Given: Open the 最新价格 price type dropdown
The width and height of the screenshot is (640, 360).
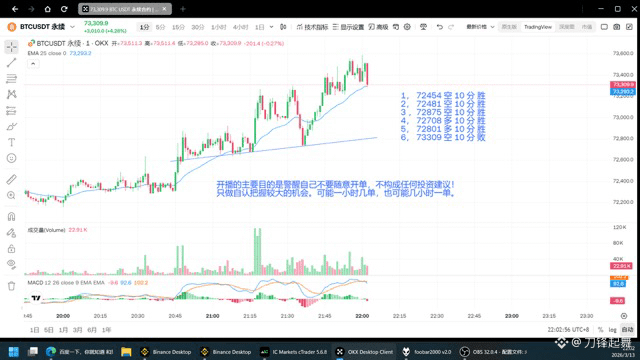Looking at the screenshot, I should (x=480, y=27).
